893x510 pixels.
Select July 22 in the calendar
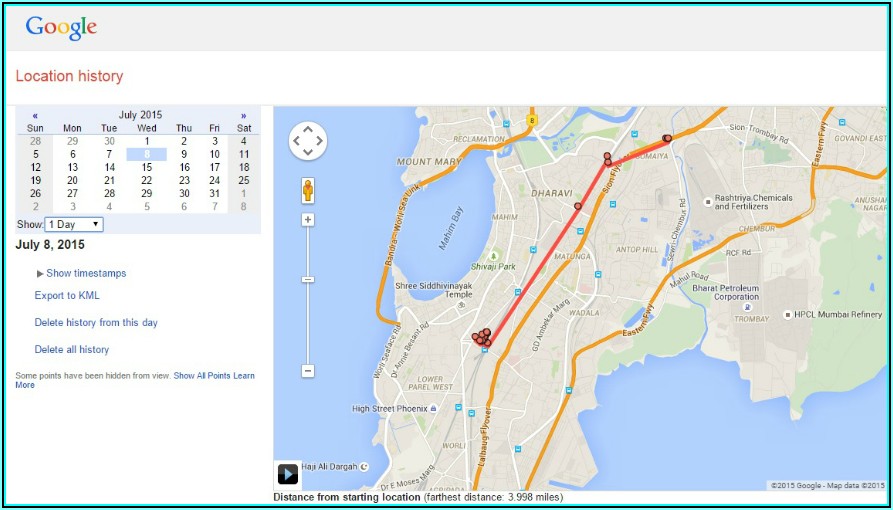tap(147, 181)
